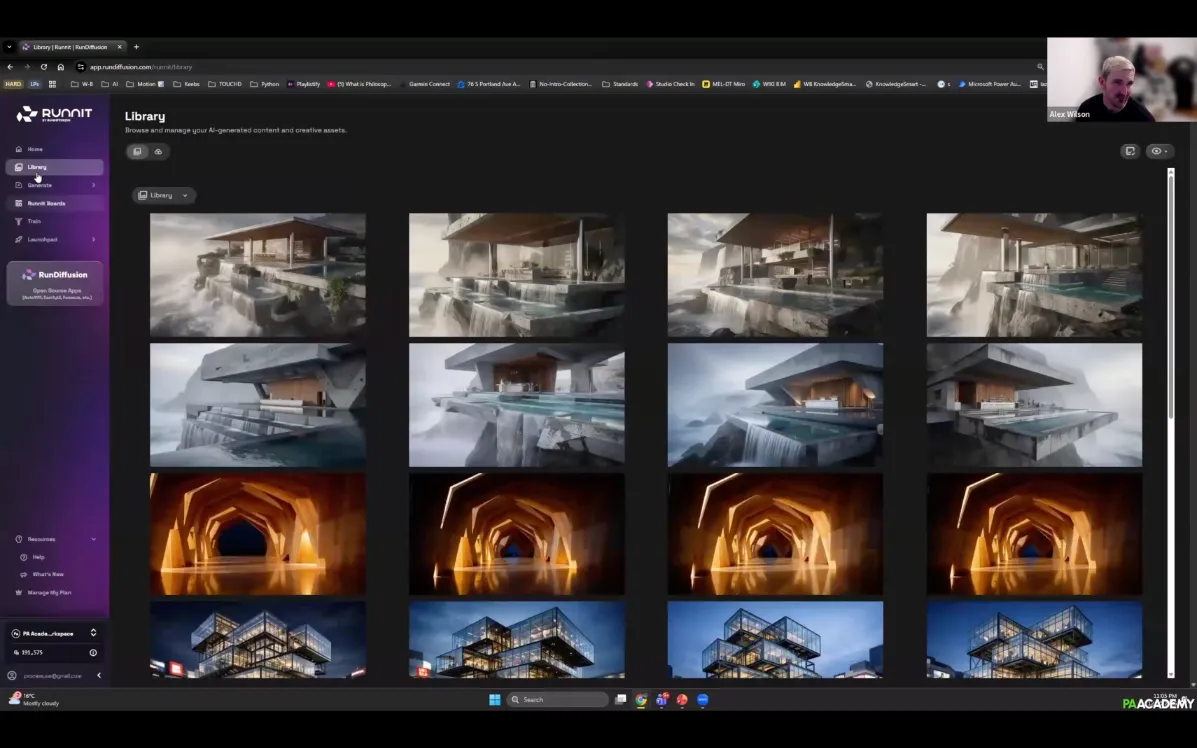
Task: Open the Library folder dropdown
Action: coord(163,195)
